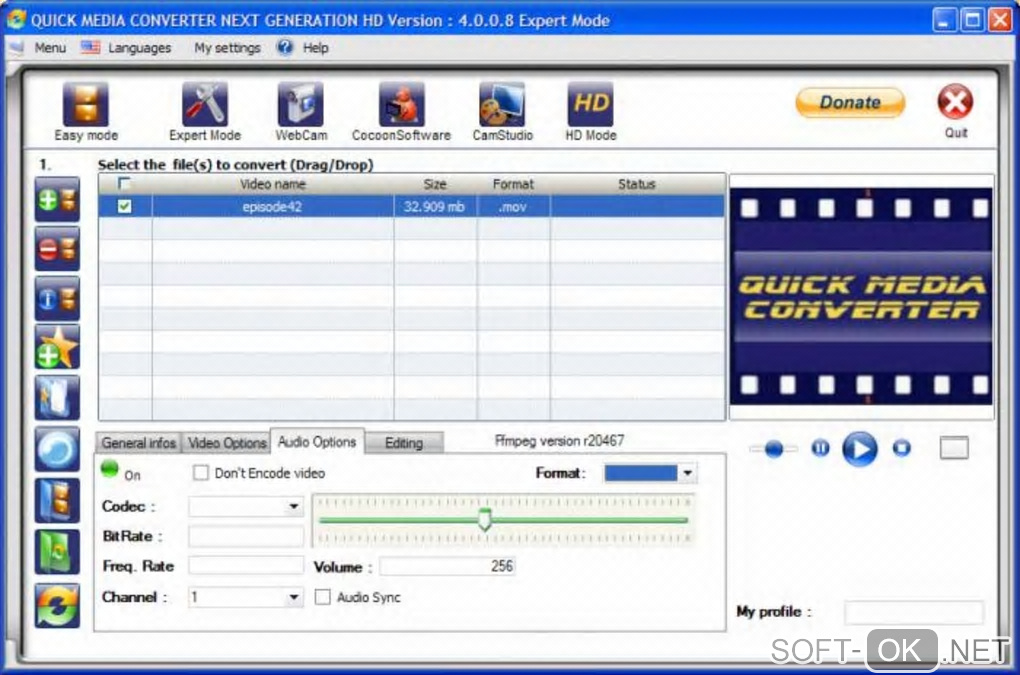Pause the preview playback
1020x675 pixels.
point(820,447)
